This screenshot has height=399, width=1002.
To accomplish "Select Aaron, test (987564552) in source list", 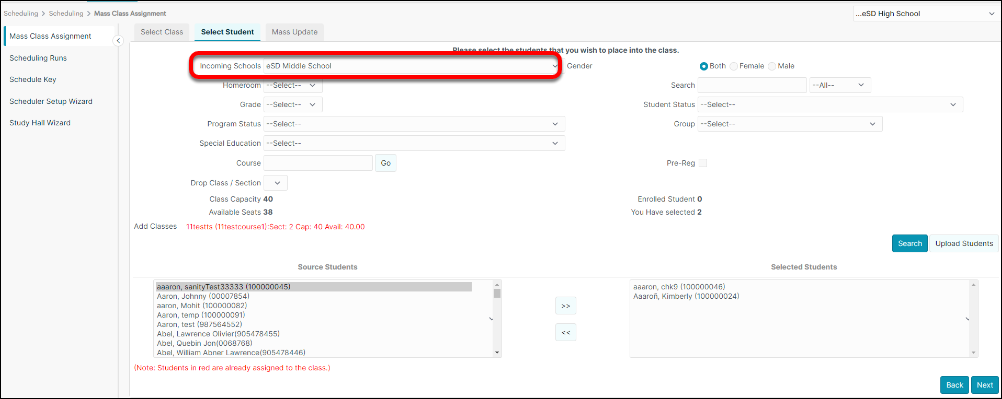I will pos(199,324).
